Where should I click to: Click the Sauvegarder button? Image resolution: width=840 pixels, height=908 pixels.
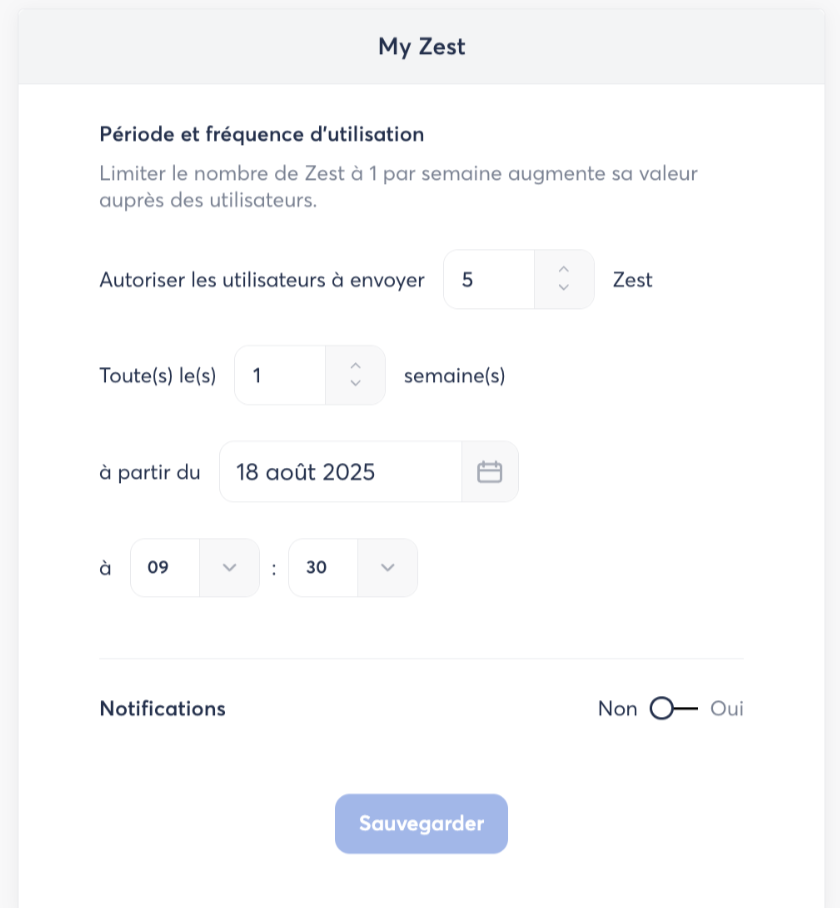pyautogui.click(x=421, y=824)
